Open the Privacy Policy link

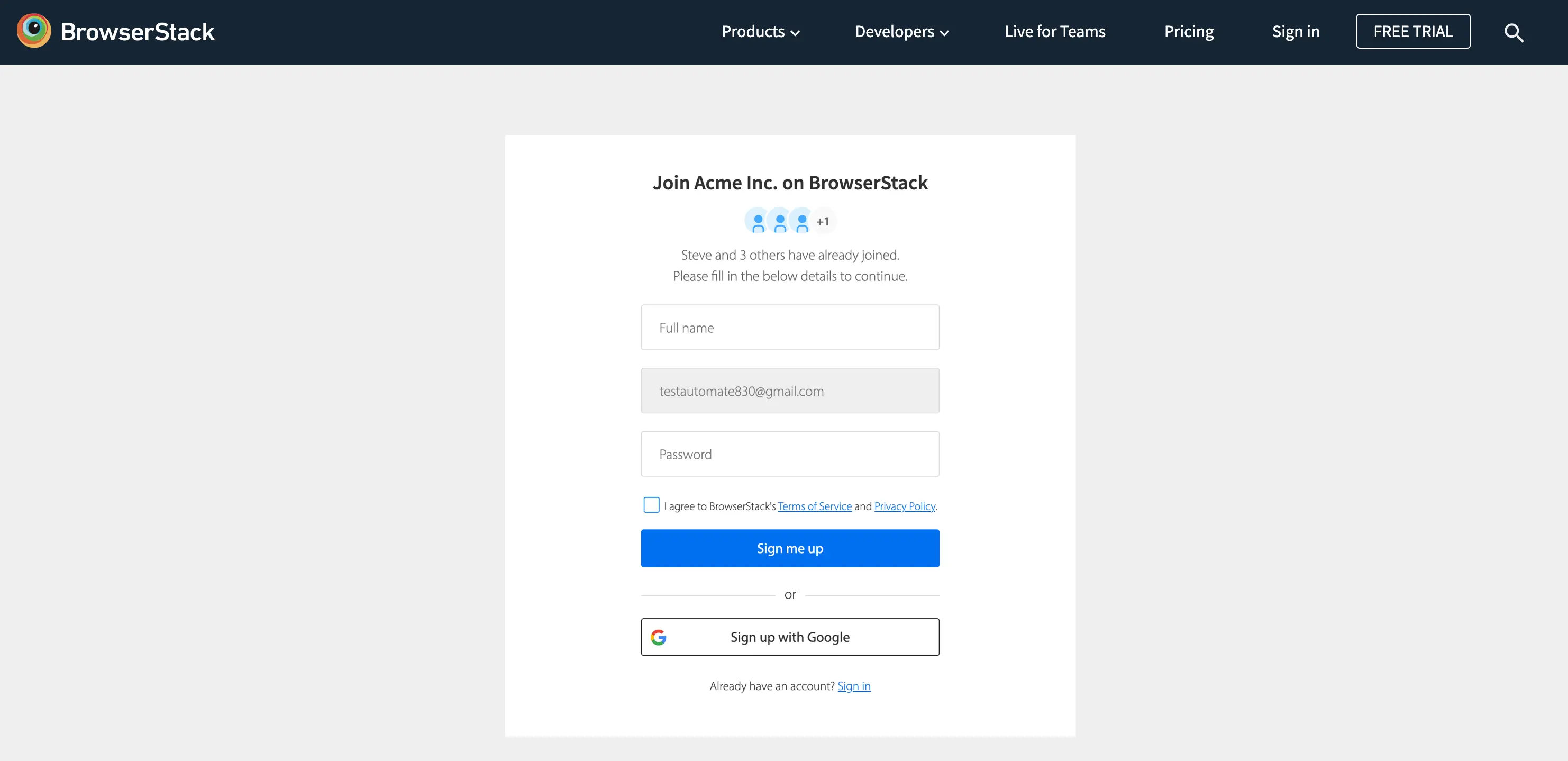click(904, 506)
